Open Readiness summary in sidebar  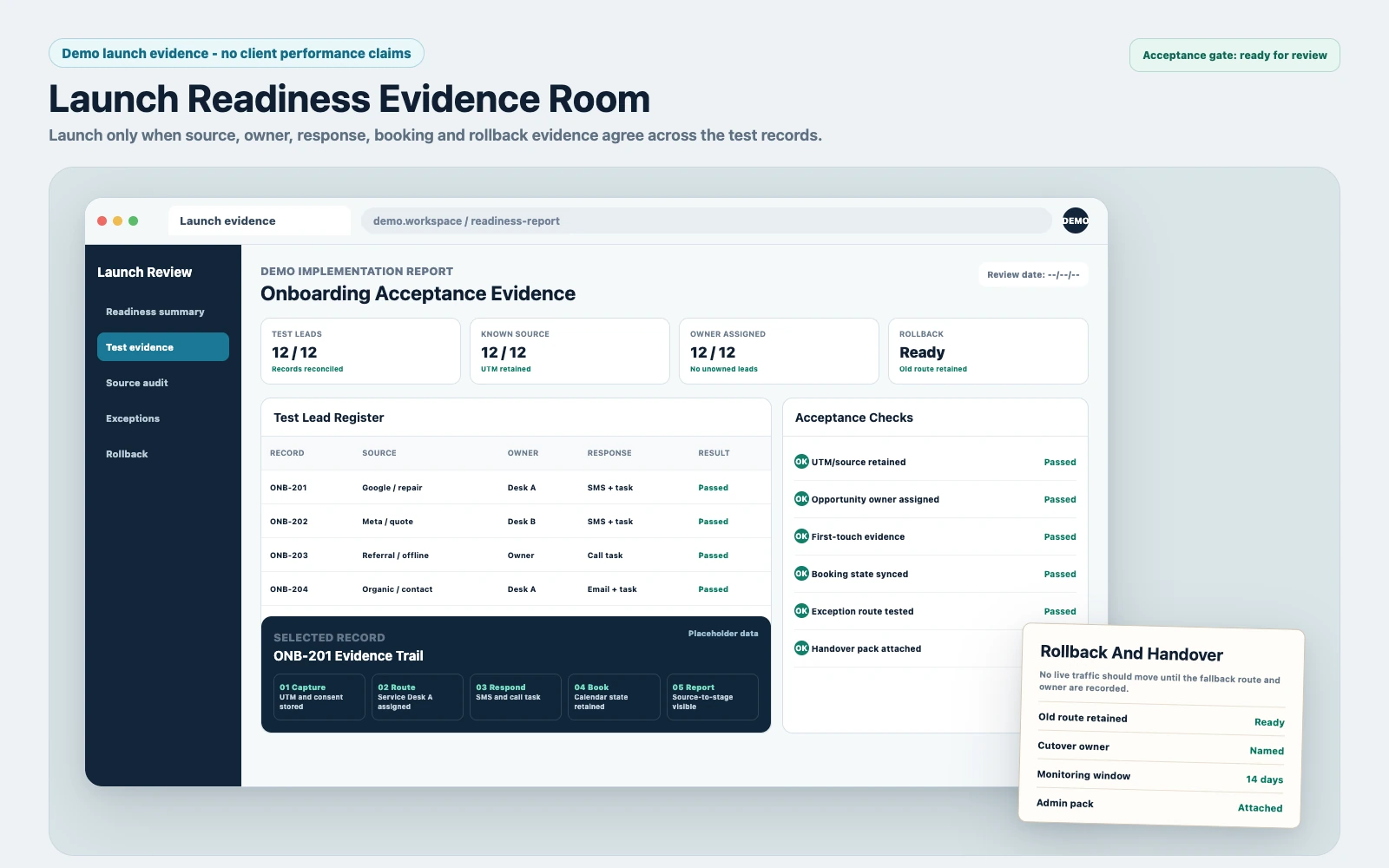(x=163, y=312)
